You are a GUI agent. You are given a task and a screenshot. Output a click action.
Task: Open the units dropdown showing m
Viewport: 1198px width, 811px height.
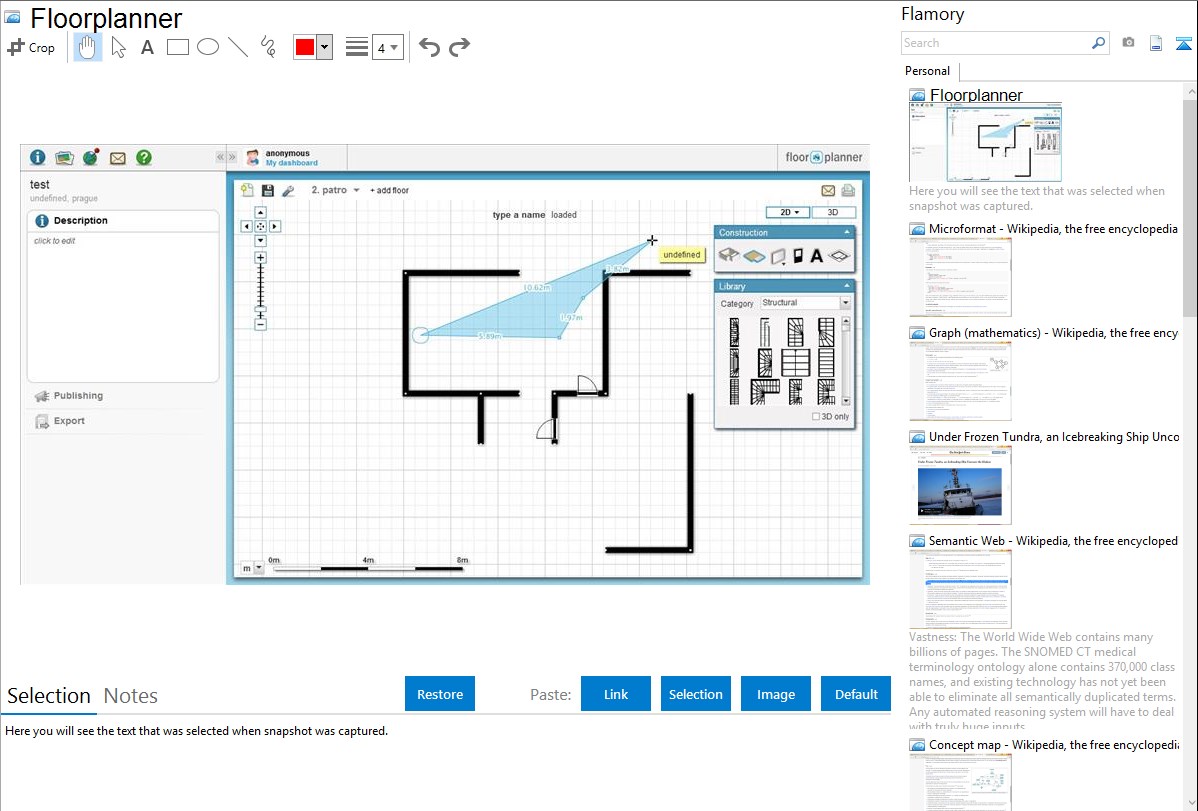(253, 568)
